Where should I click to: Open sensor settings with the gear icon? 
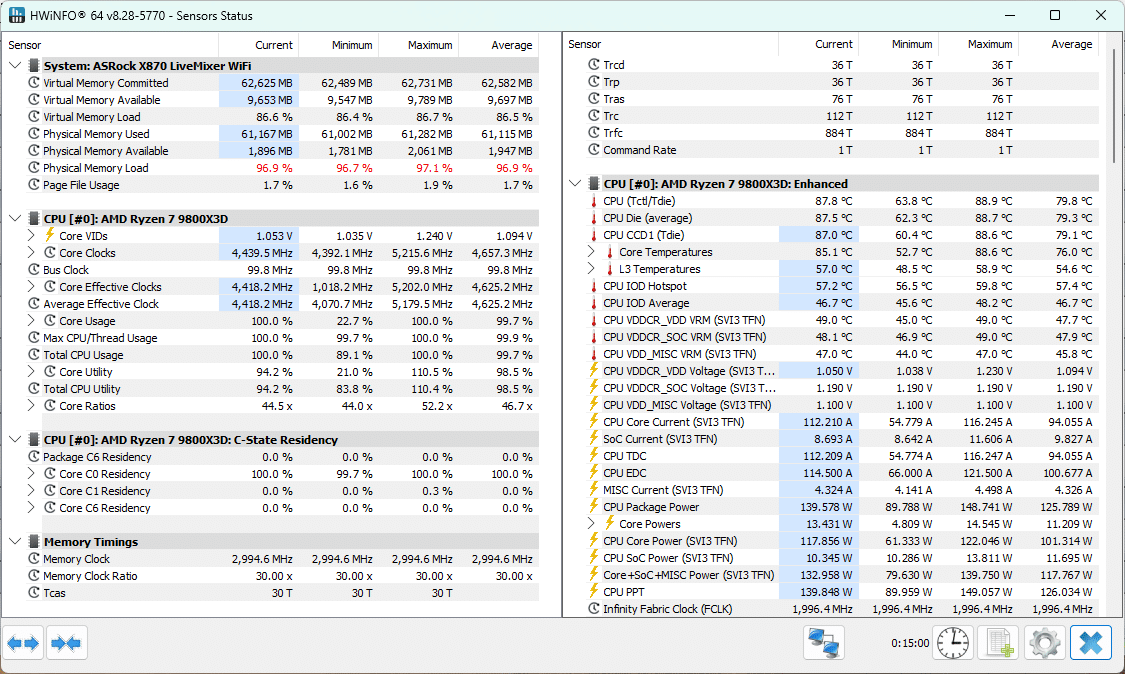point(1044,642)
